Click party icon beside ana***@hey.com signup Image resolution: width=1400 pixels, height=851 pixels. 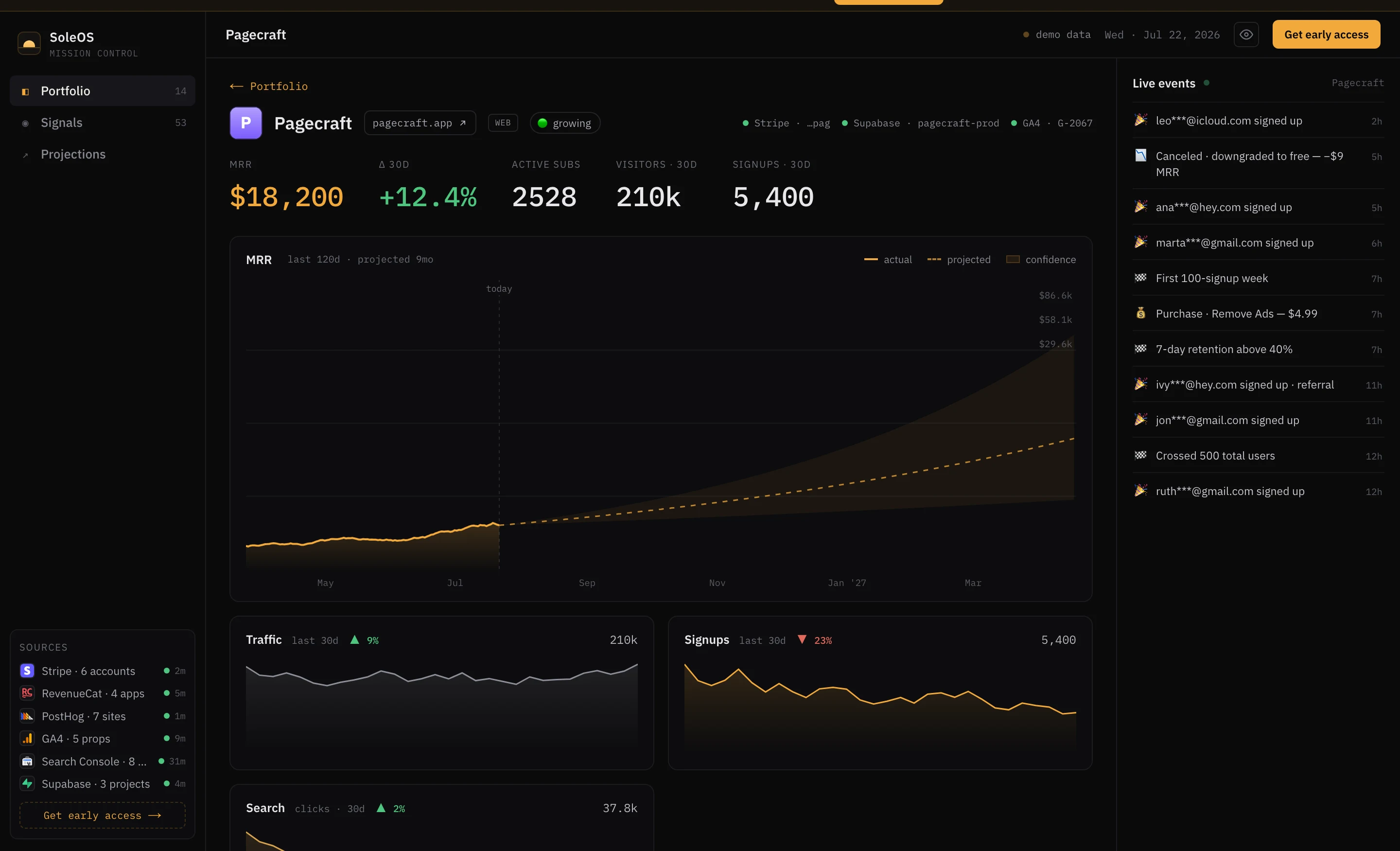(x=1140, y=206)
